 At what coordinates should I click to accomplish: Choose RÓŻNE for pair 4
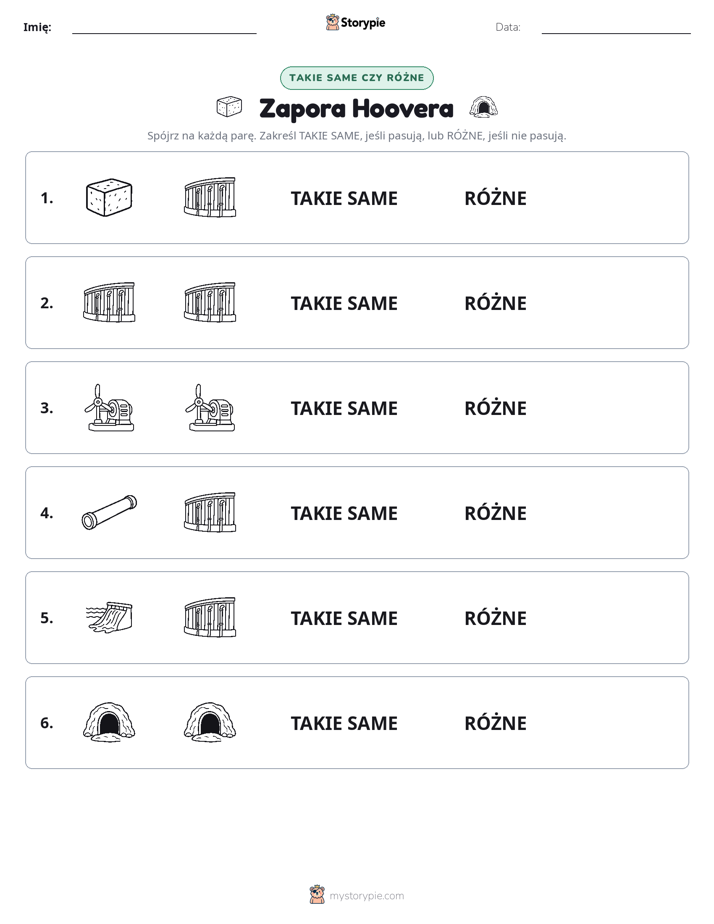(495, 513)
